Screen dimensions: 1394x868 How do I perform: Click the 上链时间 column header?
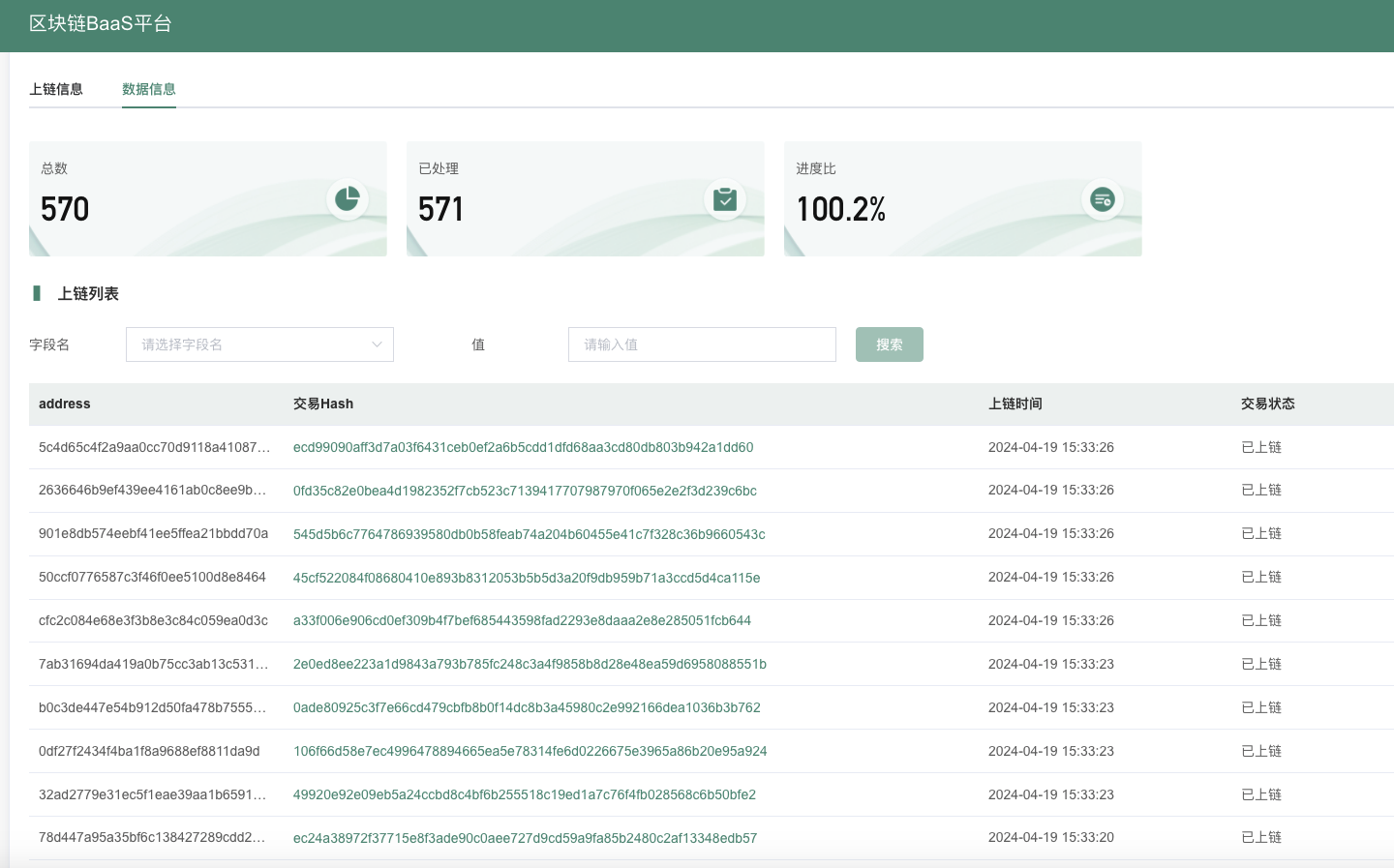click(x=1015, y=404)
